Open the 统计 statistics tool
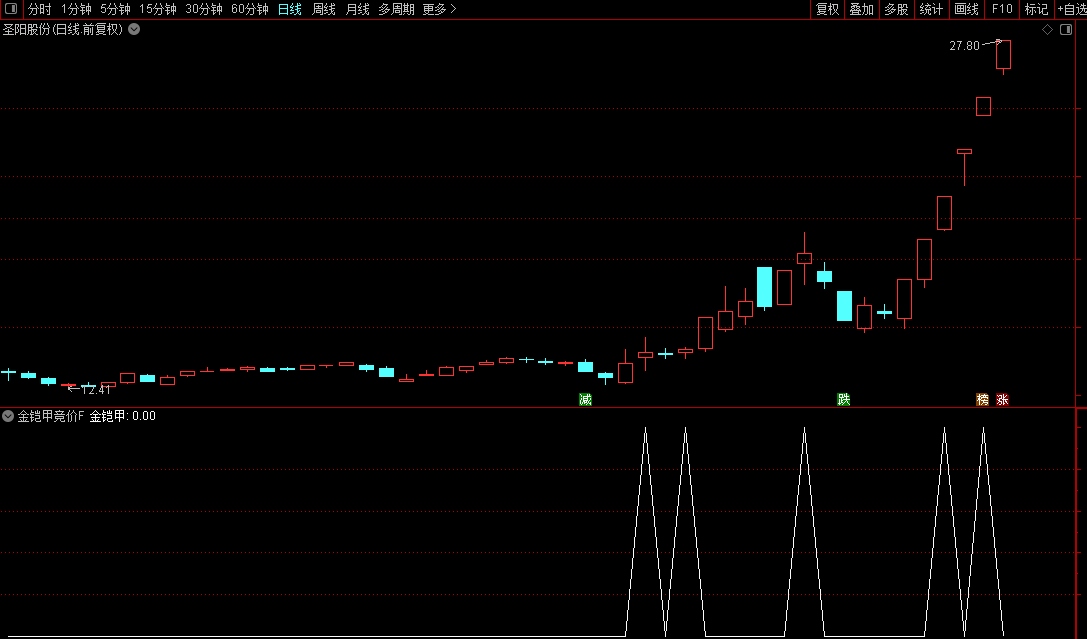Screen dimensions: 1087x639 (931, 10)
